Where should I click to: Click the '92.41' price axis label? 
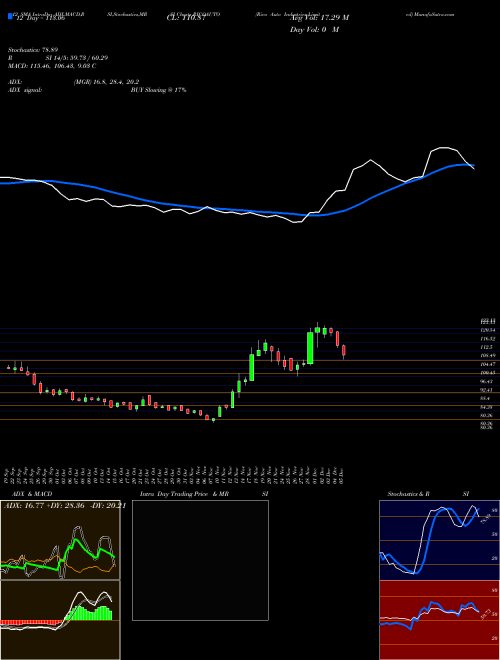pos(487,390)
